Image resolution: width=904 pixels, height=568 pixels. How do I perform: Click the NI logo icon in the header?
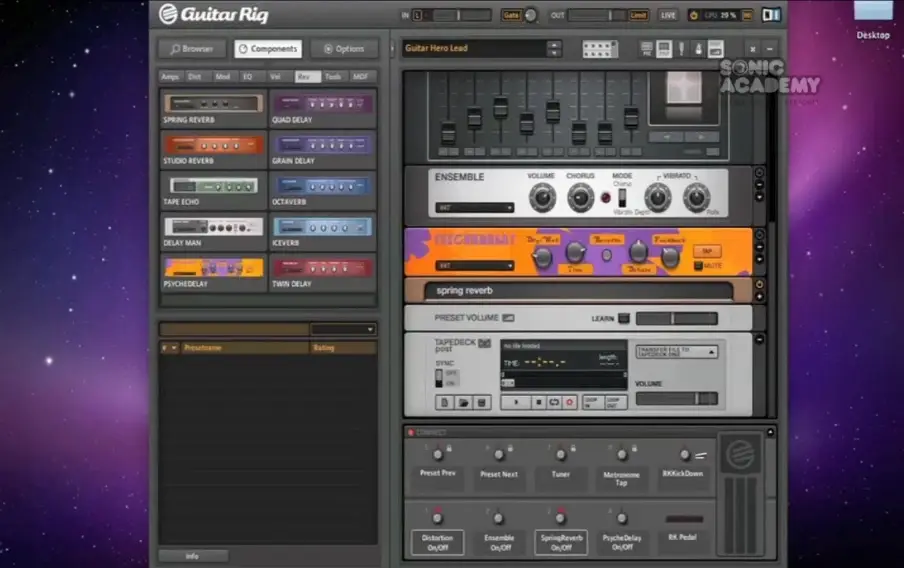pos(771,15)
